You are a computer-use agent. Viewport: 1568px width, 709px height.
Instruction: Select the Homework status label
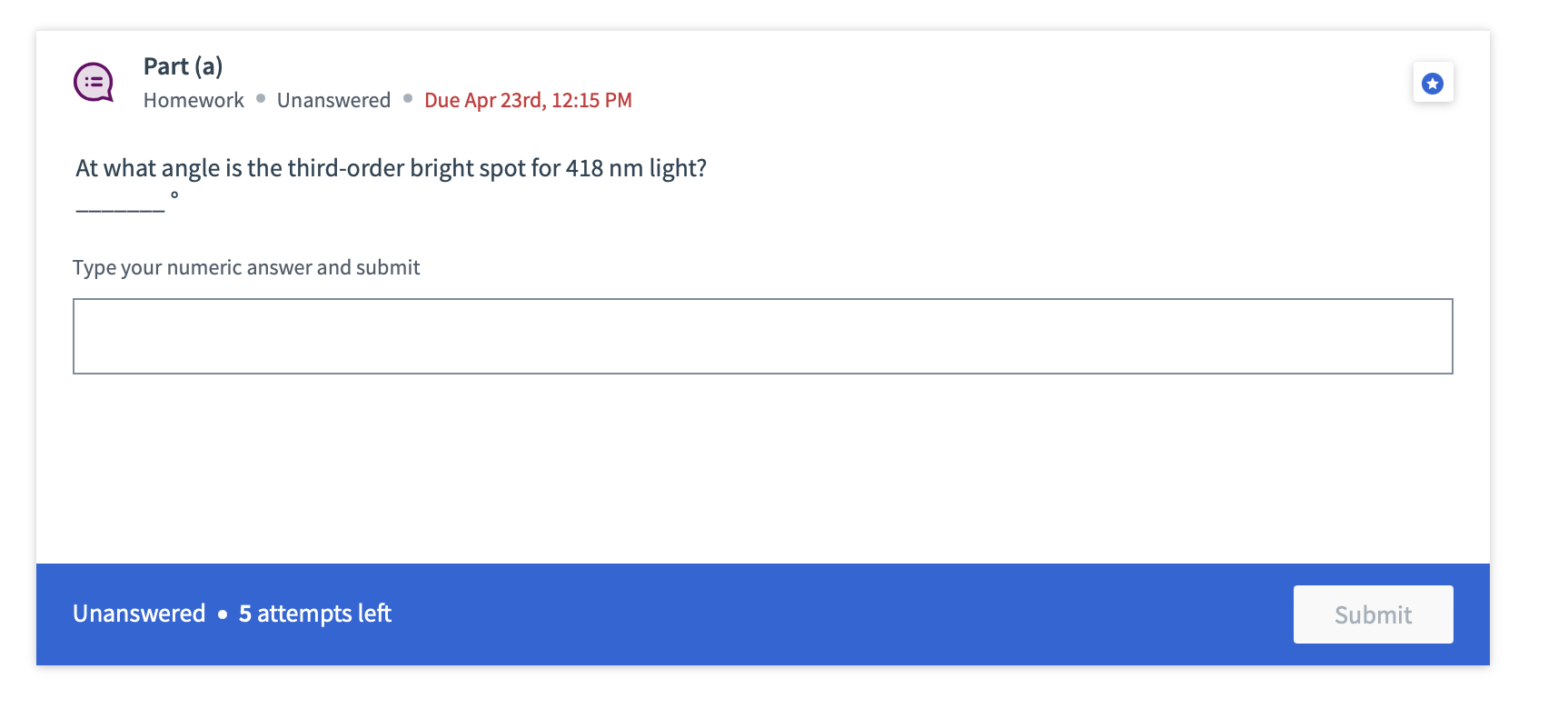pyautogui.click(x=194, y=100)
